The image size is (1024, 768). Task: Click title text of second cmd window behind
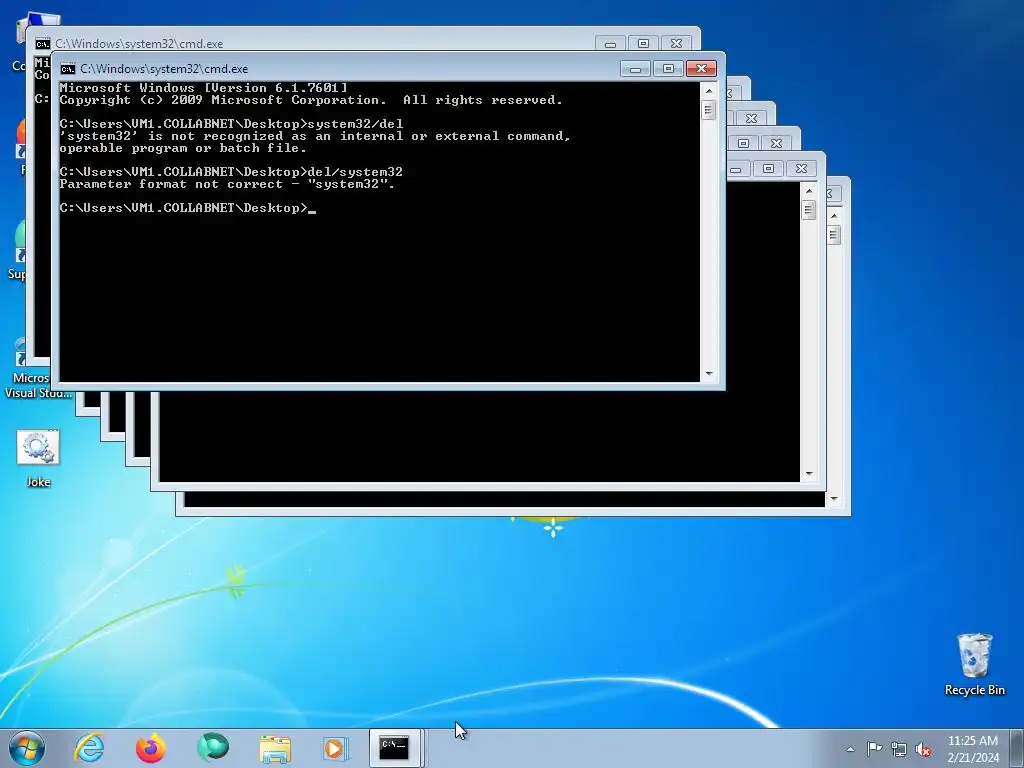(139, 44)
